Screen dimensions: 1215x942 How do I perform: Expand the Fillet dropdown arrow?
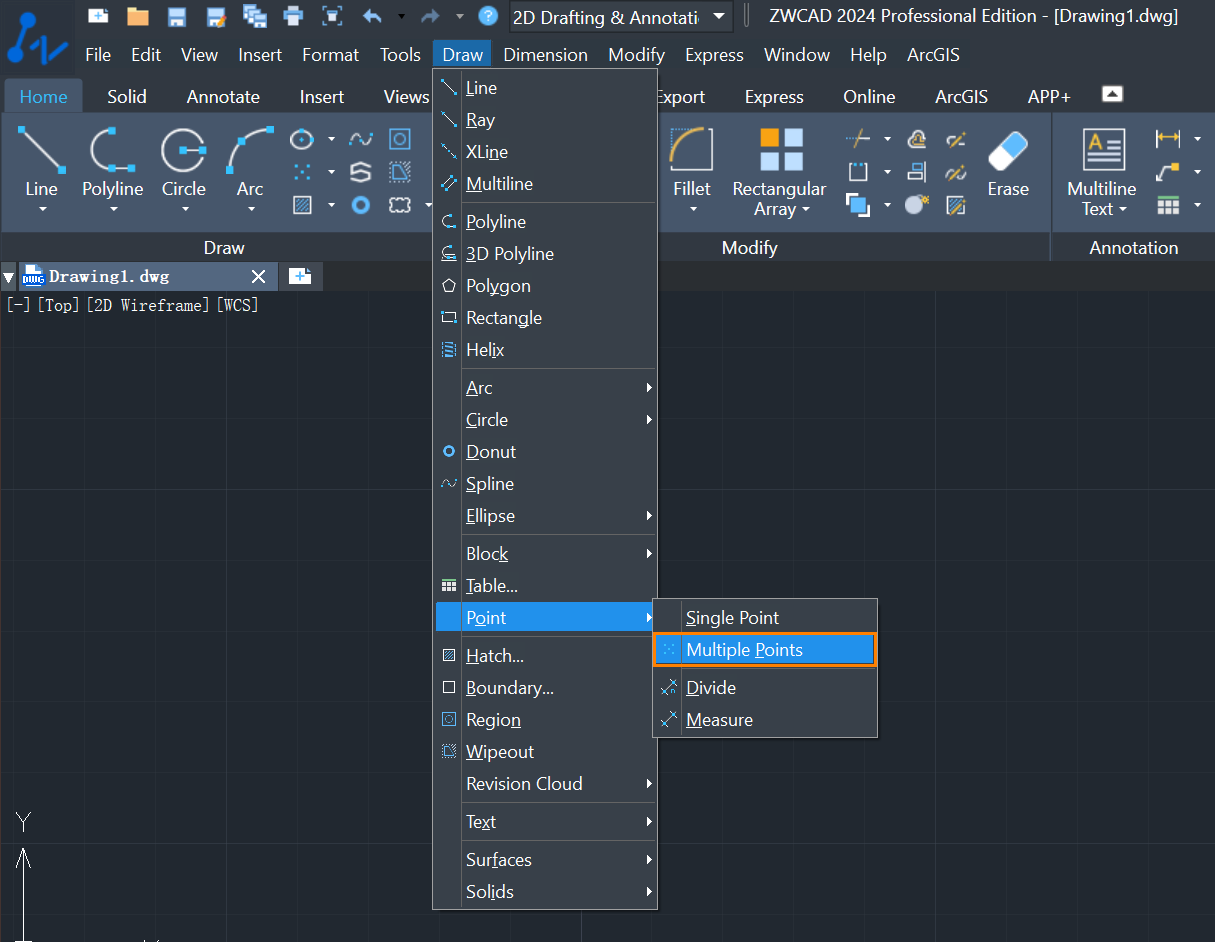point(692,210)
